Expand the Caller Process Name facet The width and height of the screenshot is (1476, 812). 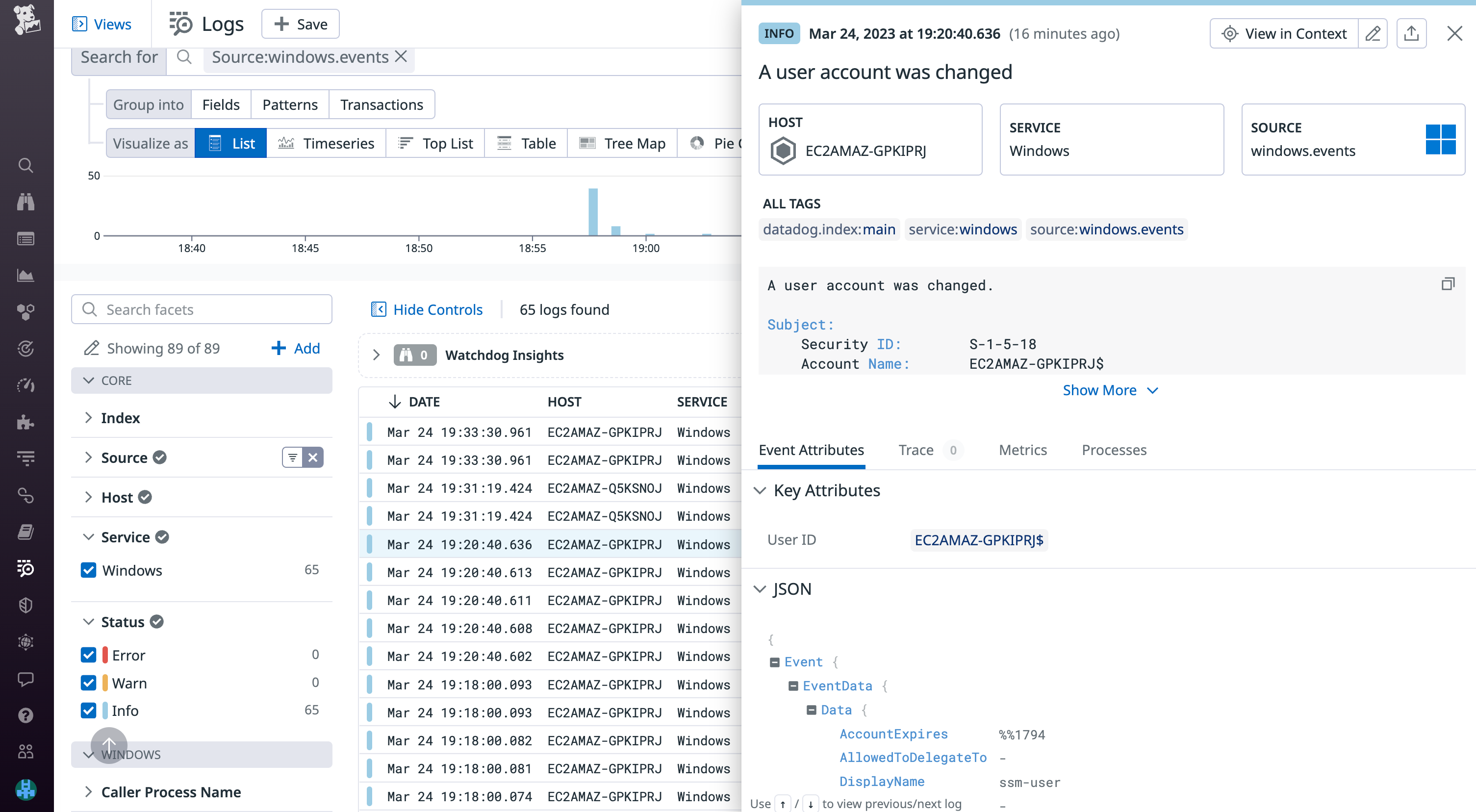click(x=89, y=791)
